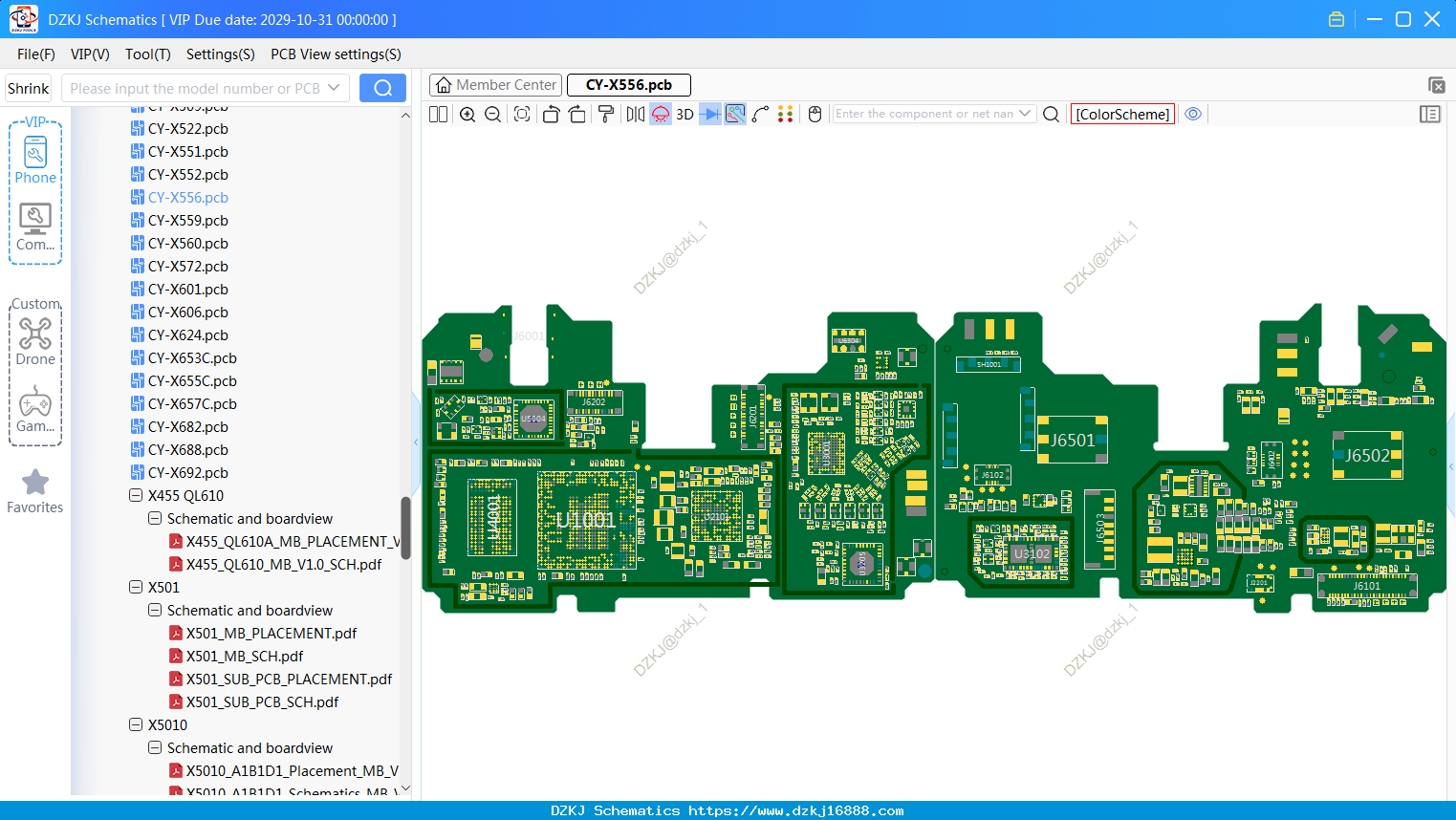The image size is (1456, 820).
Task: Toggle the red highlight mode icon
Action: [x=661, y=114]
